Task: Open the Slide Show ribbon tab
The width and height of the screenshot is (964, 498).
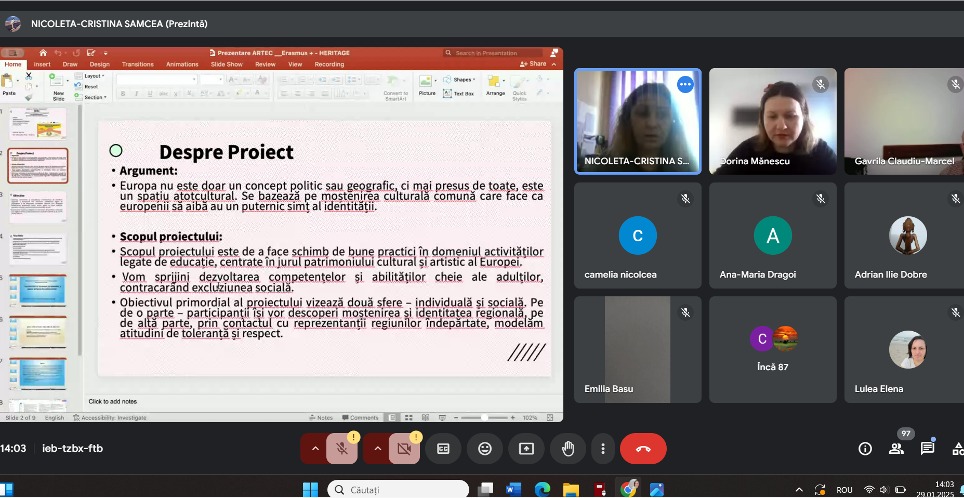Action: click(x=227, y=64)
